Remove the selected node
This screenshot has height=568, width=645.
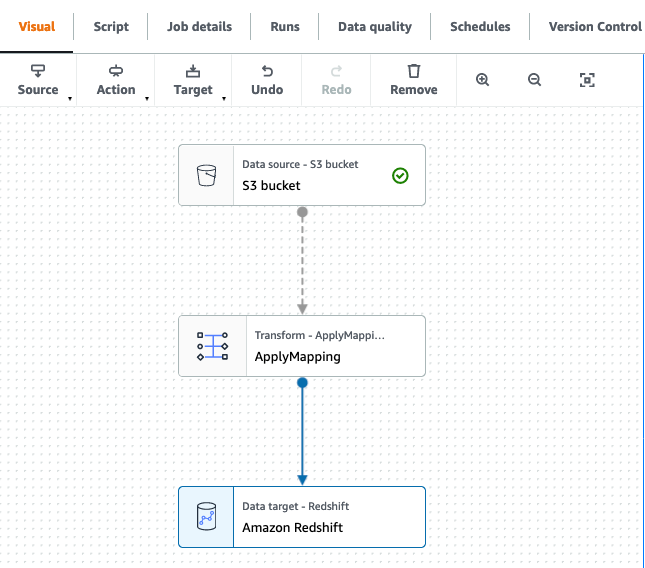tap(414, 81)
